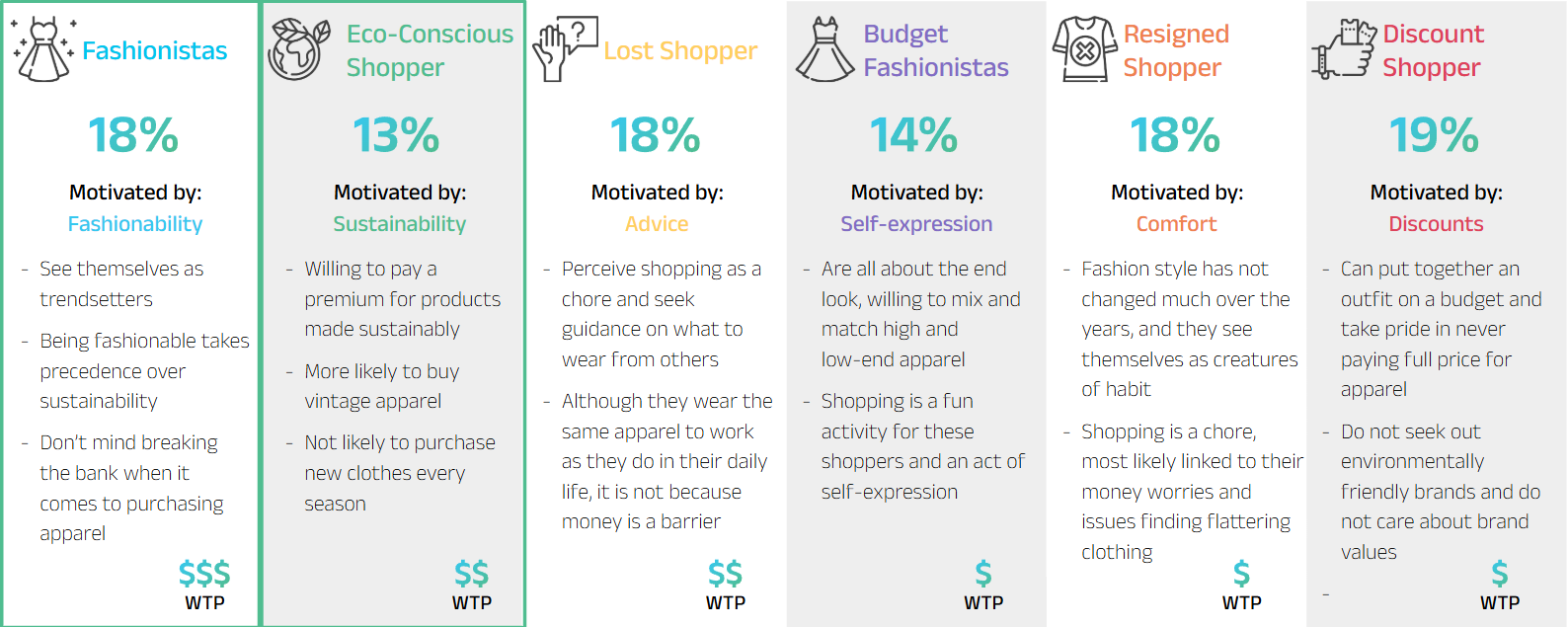1568x627 pixels.
Task: Click the 19% percentage figure
Action: (1434, 135)
